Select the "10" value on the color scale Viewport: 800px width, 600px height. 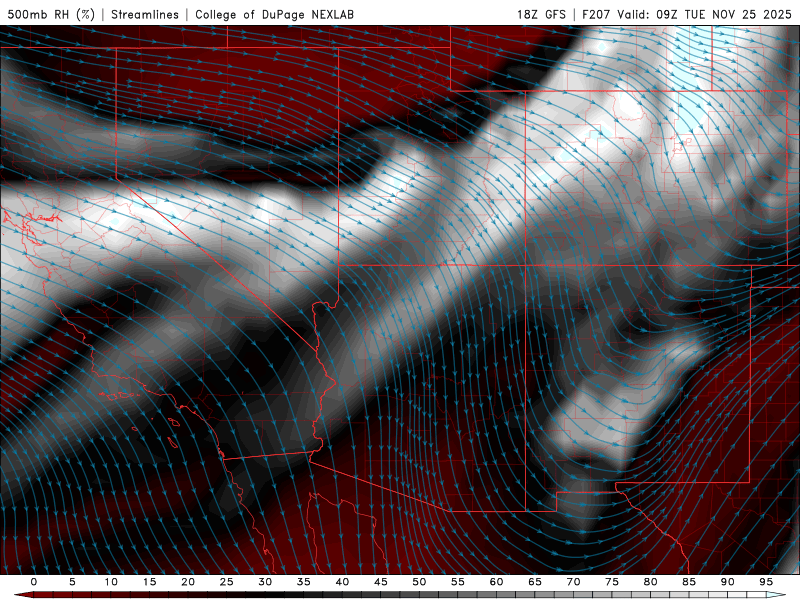click(111, 582)
